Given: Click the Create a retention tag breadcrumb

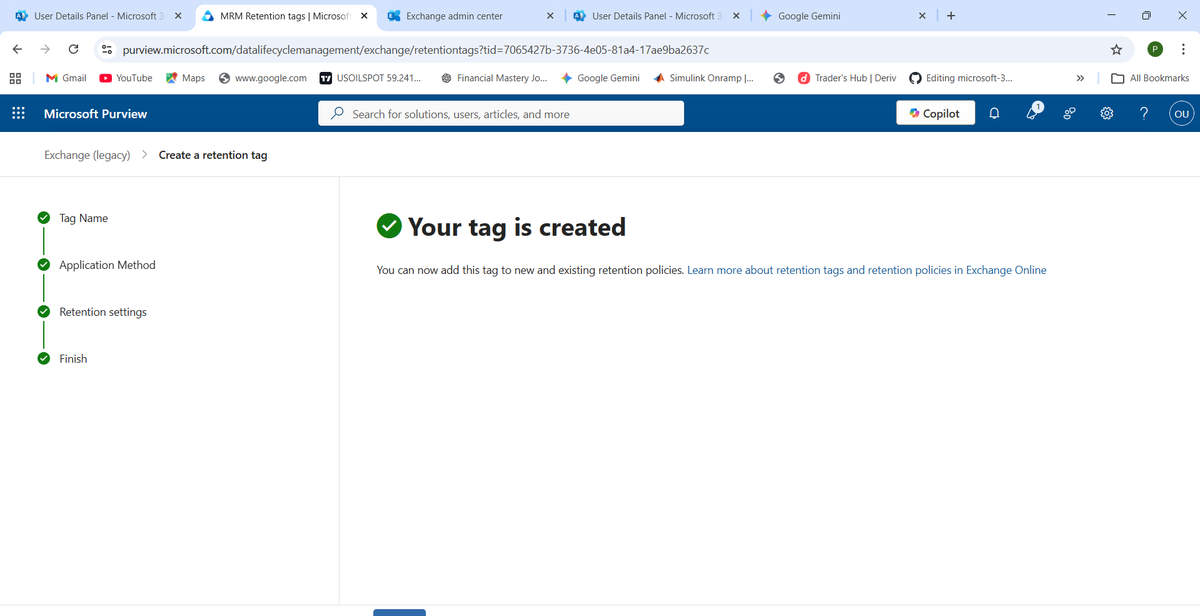Looking at the screenshot, I should (x=213, y=155).
